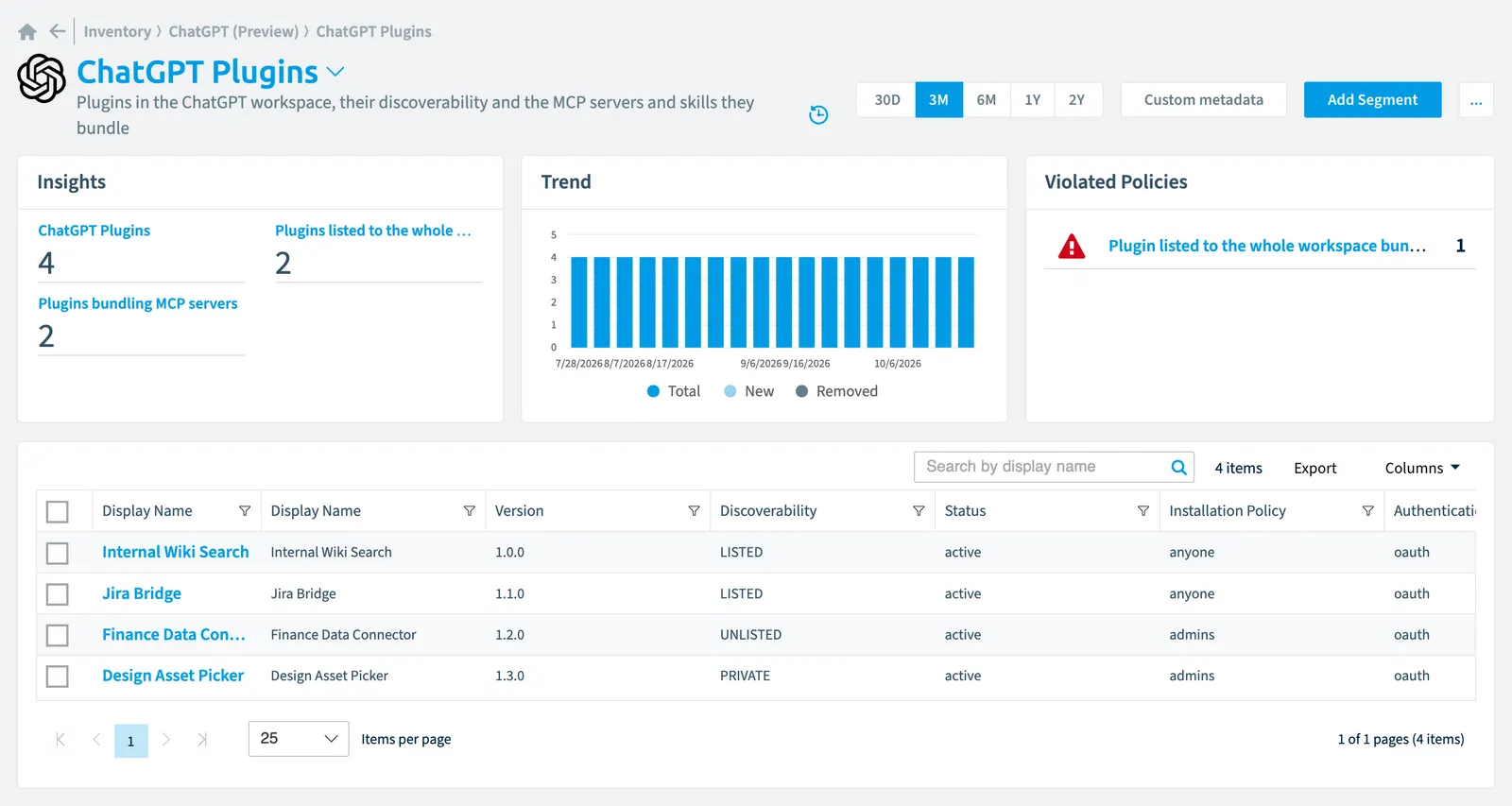Open the Jira Bridge plugin link
This screenshot has width=1512, height=806.
tap(142, 593)
